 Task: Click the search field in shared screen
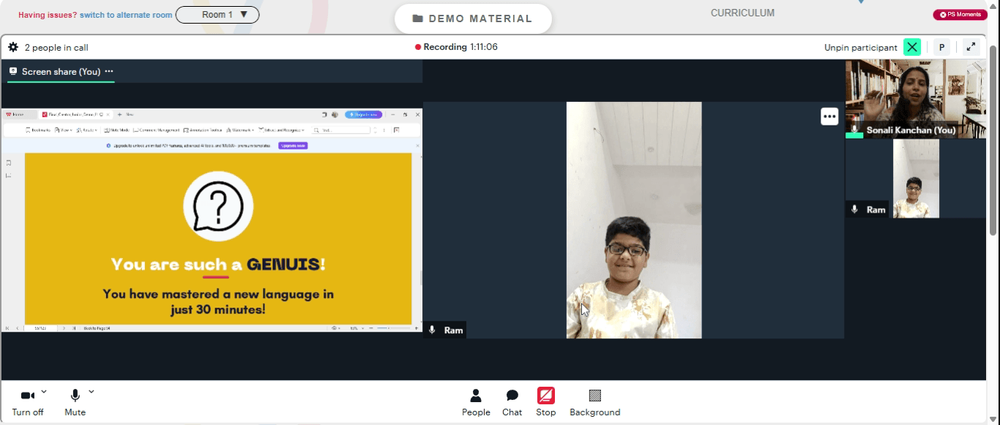tap(343, 130)
